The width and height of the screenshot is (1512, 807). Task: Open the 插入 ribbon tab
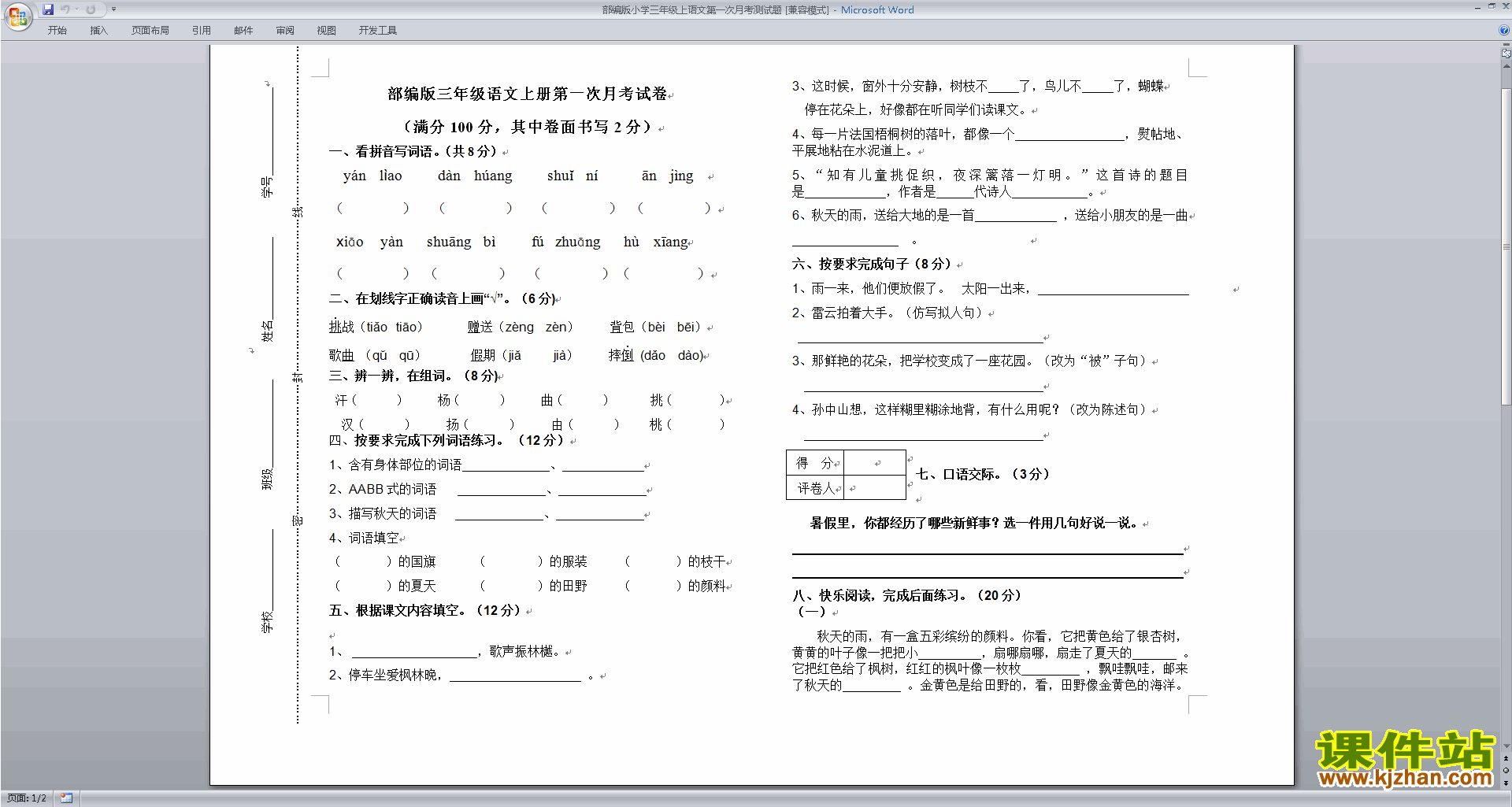[98, 30]
